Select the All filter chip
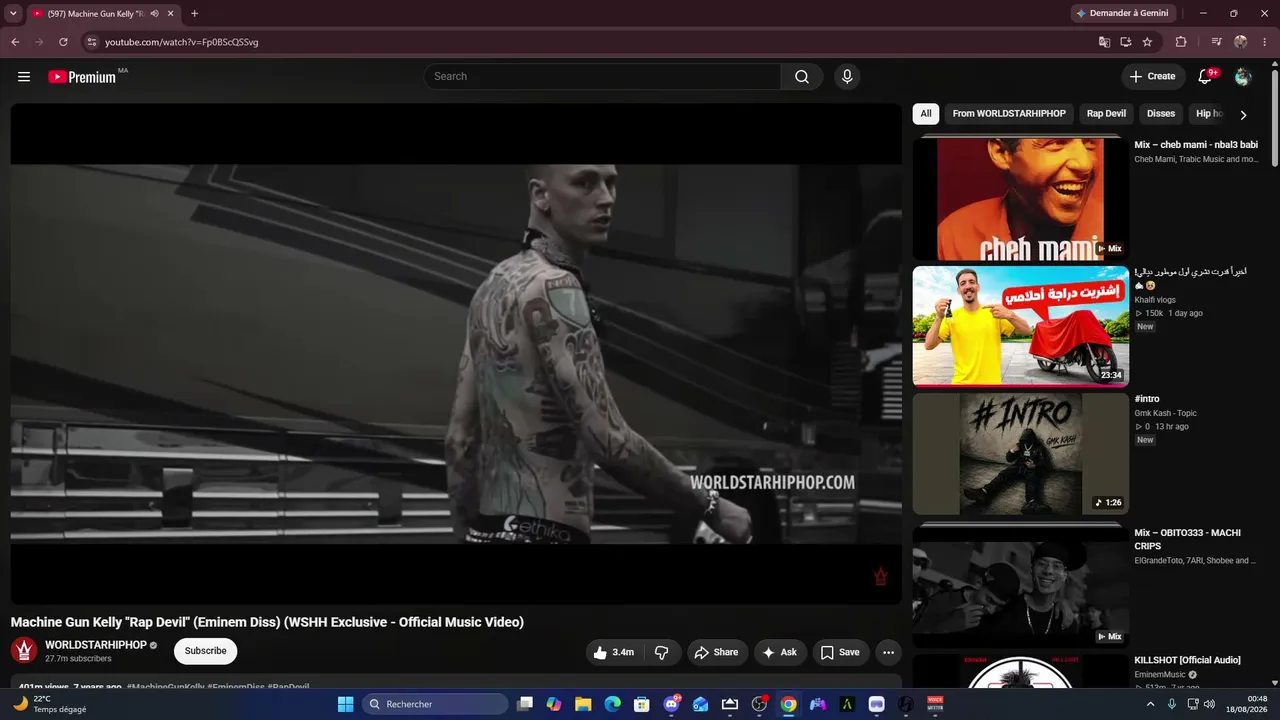Viewport: 1280px width, 720px height. [926, 114]
